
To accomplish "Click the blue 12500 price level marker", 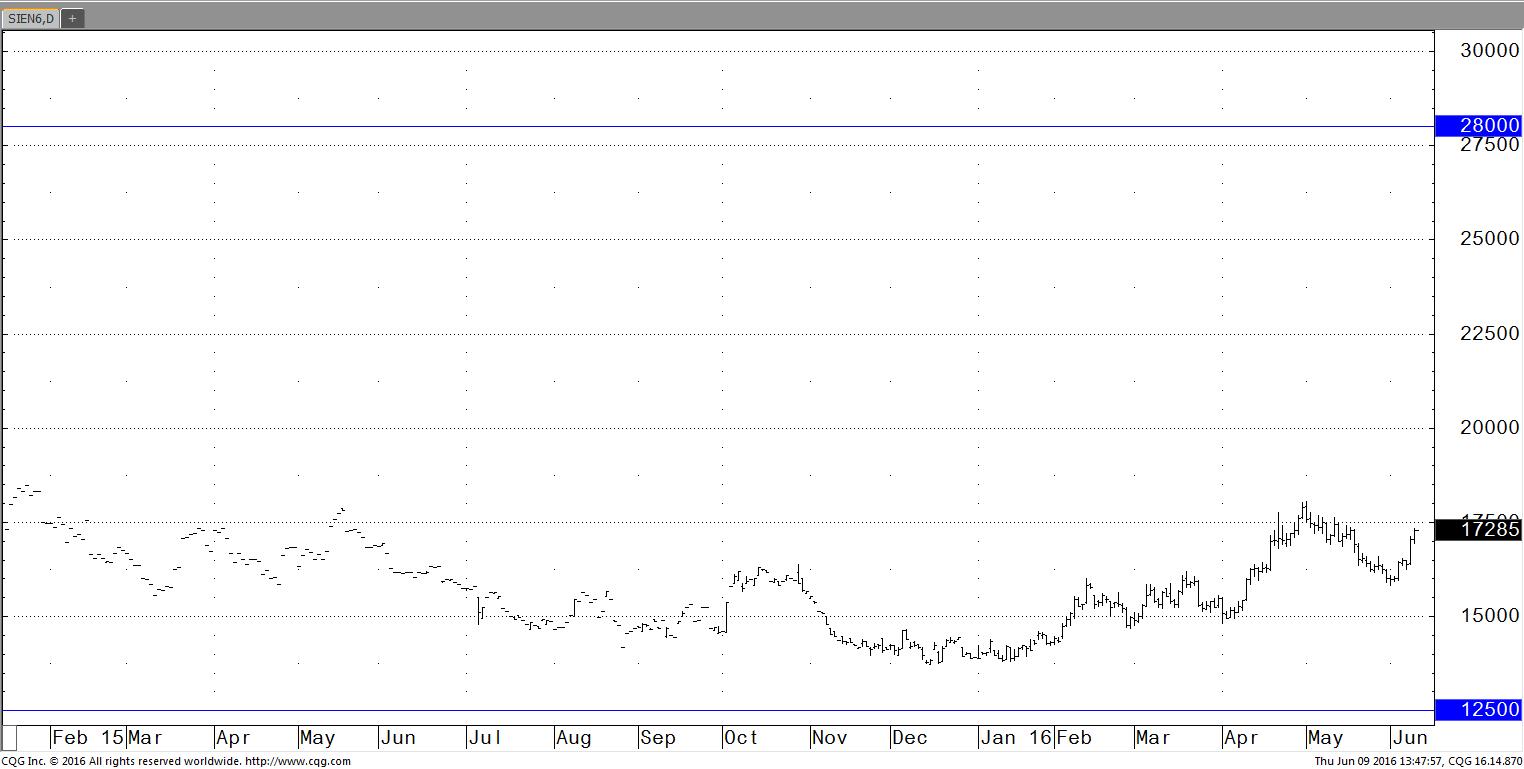I will [x=1478, y=710].
